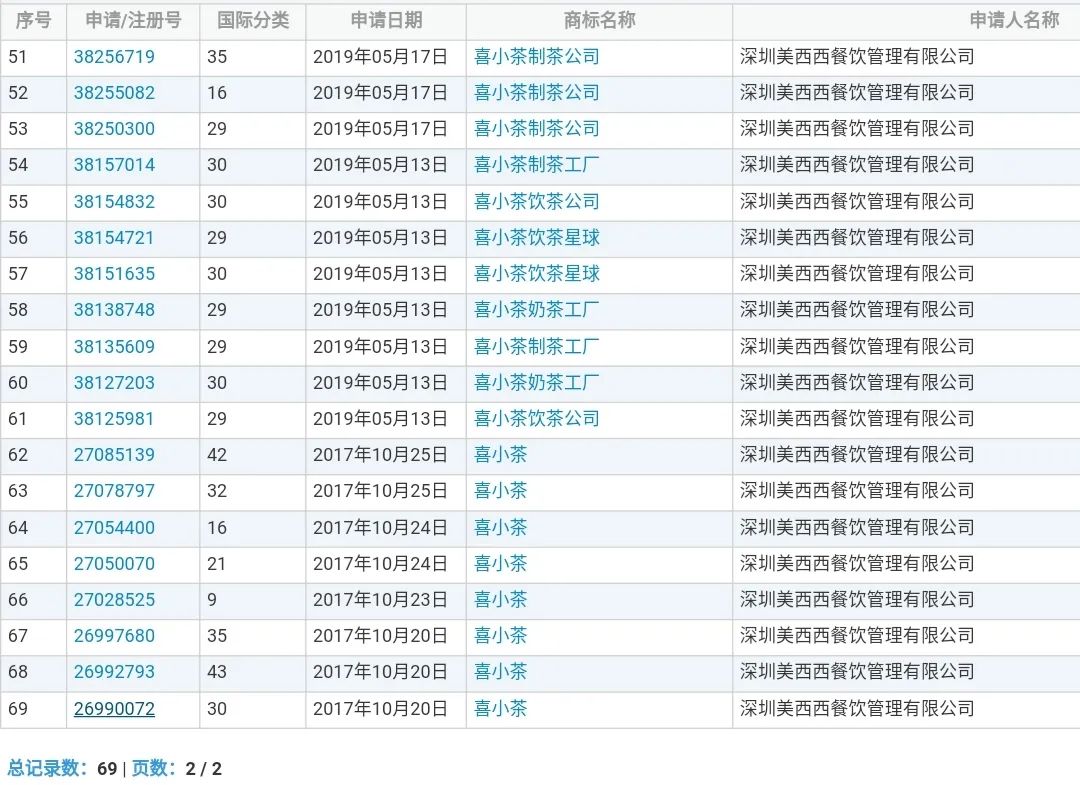Open trademark 喜小茶 in row 69
This screenshot has height=785, width=1080.
click(501, 709)
